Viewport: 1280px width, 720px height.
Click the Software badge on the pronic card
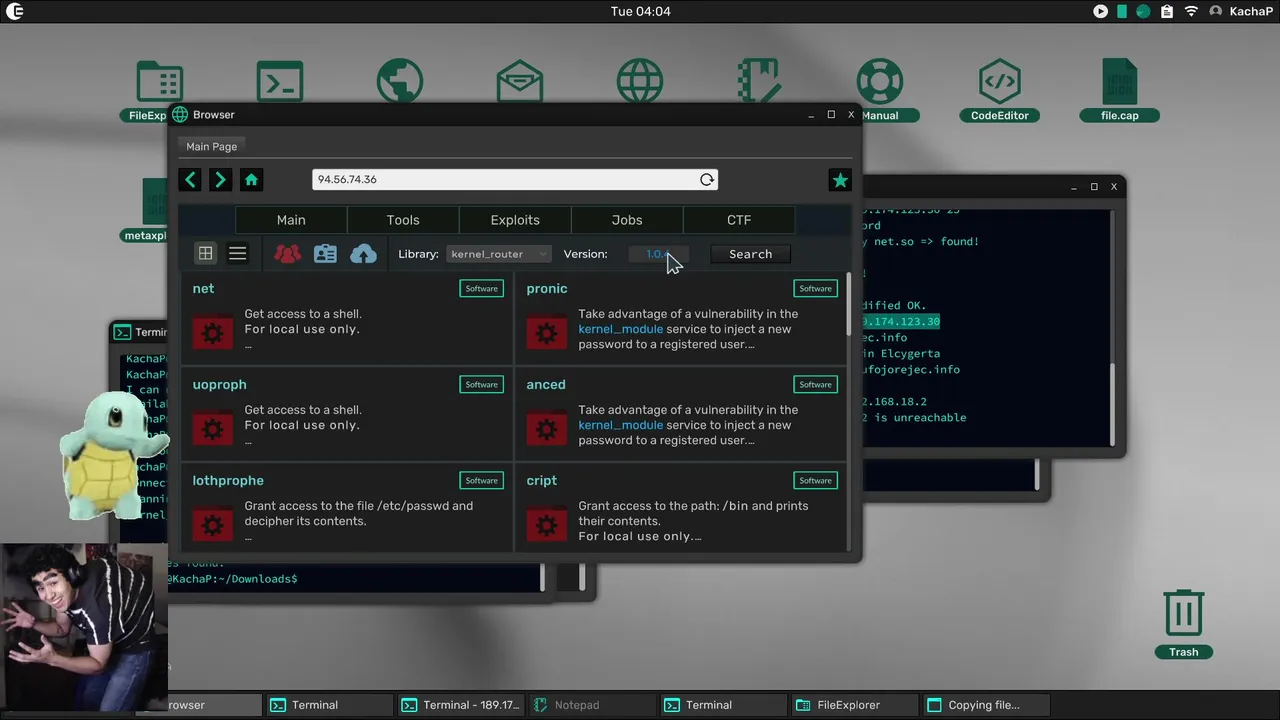tap(815, 288)
